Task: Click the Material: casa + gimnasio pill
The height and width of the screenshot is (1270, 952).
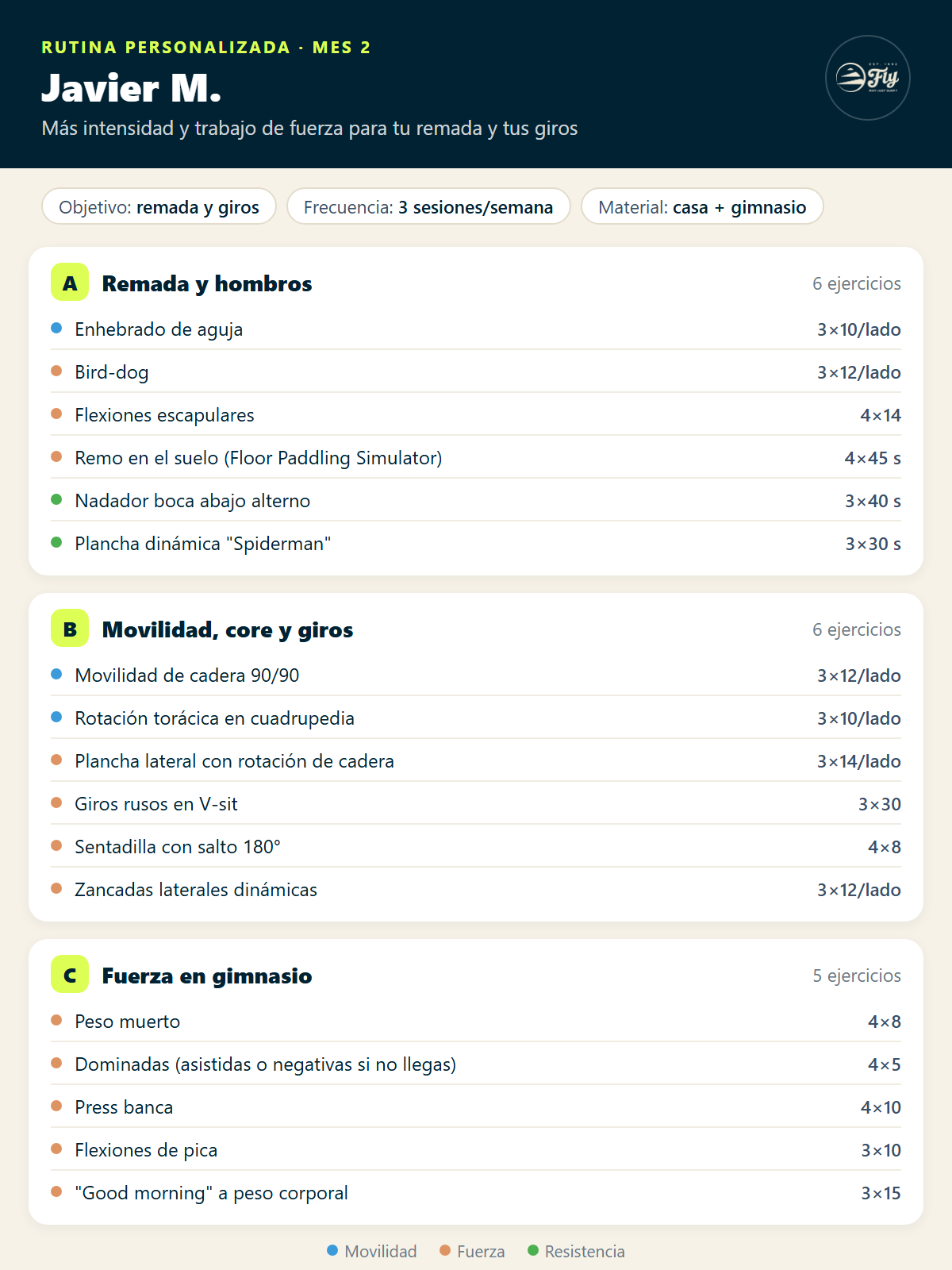Action: [x=702, y=206]
